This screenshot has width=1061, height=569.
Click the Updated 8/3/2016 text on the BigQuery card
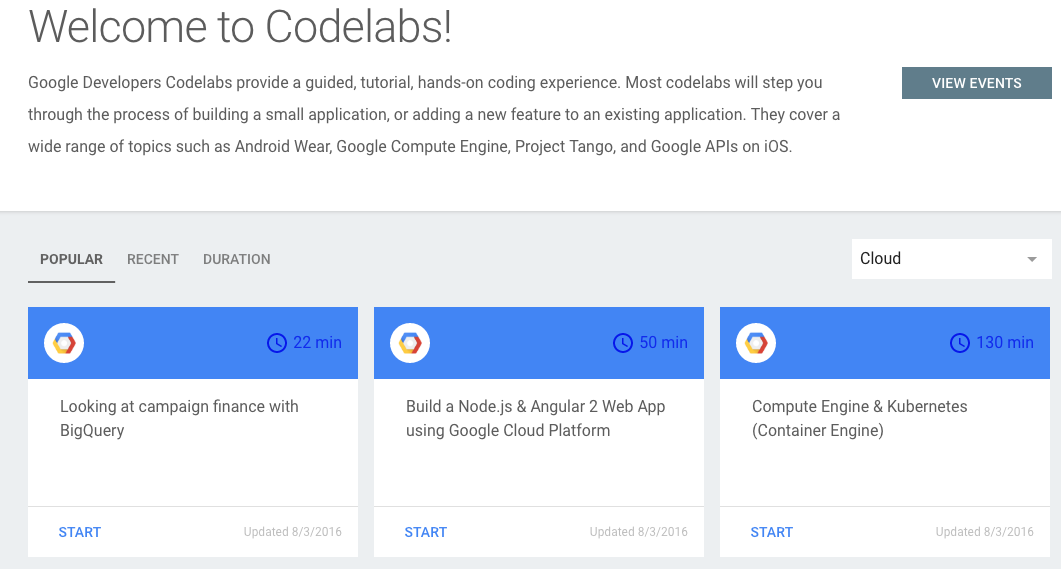pyautogui.click(x=292, y=532)
